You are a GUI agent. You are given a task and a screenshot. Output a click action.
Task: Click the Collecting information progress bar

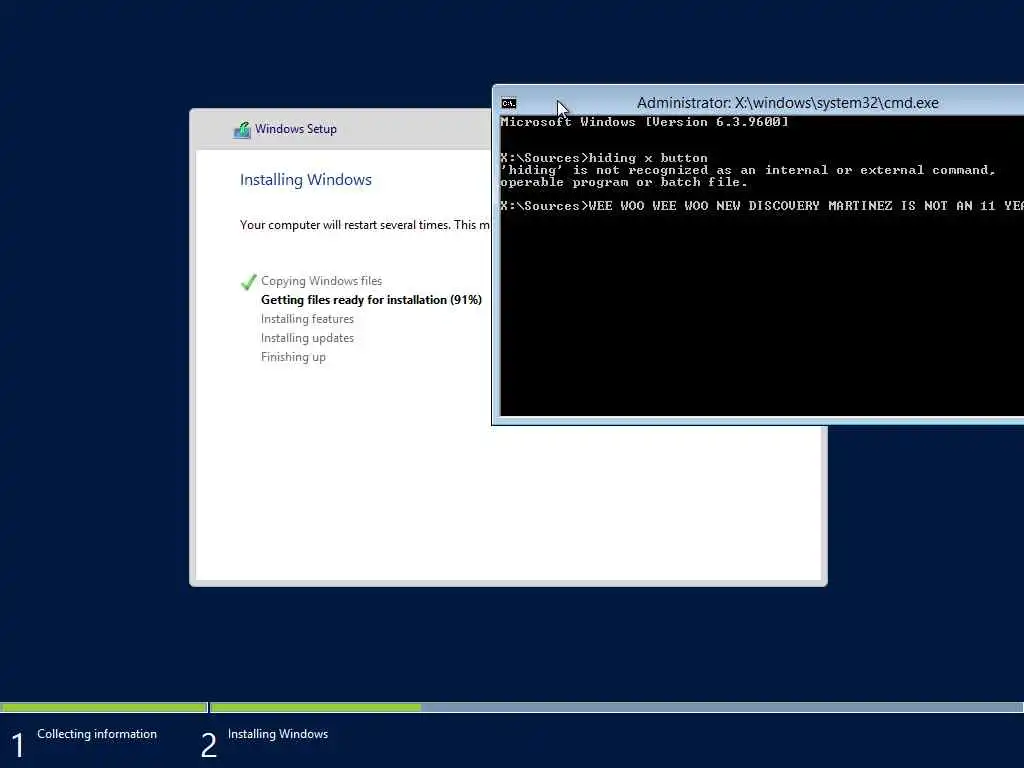pos(104,707)
